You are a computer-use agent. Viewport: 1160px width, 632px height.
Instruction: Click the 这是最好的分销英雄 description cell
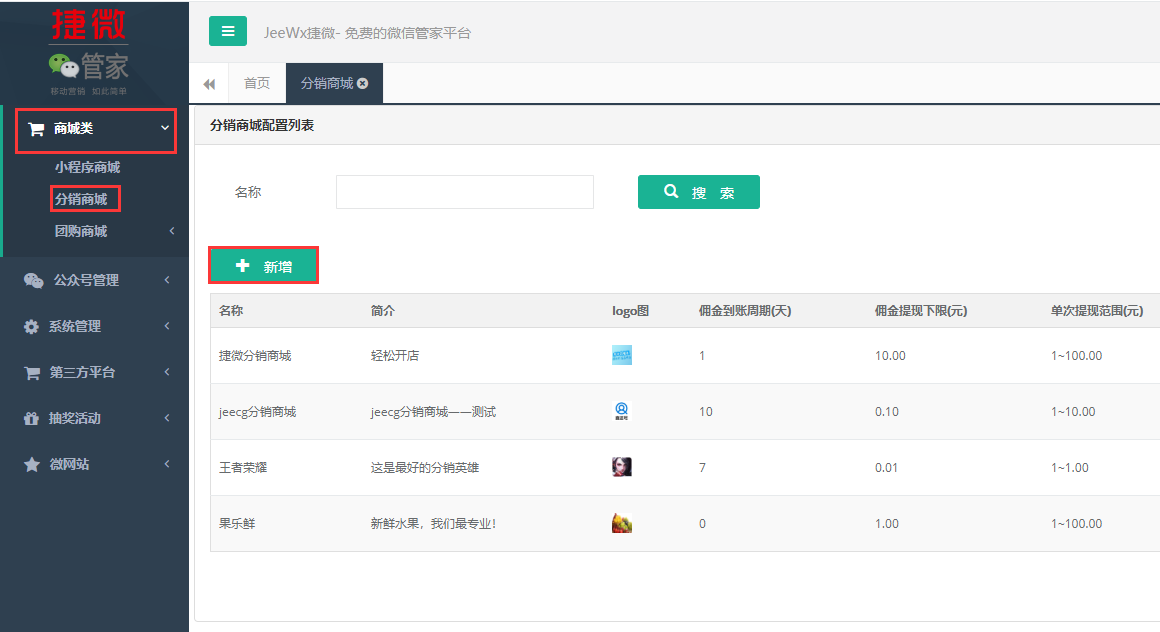pyautogui.click(x=425, y=468)
